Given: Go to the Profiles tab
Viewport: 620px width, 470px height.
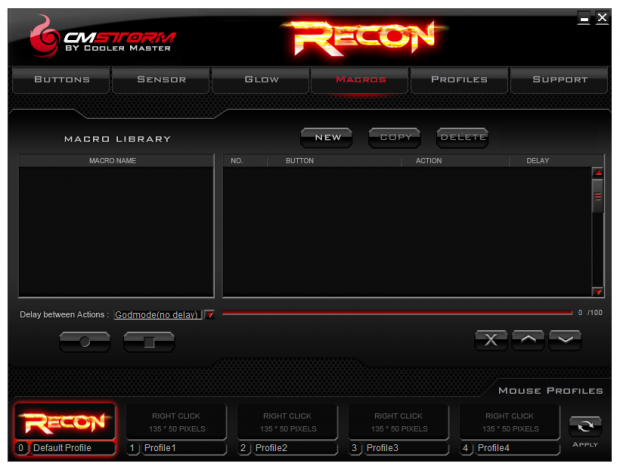Looking at the screenshot, I should 459,79.
